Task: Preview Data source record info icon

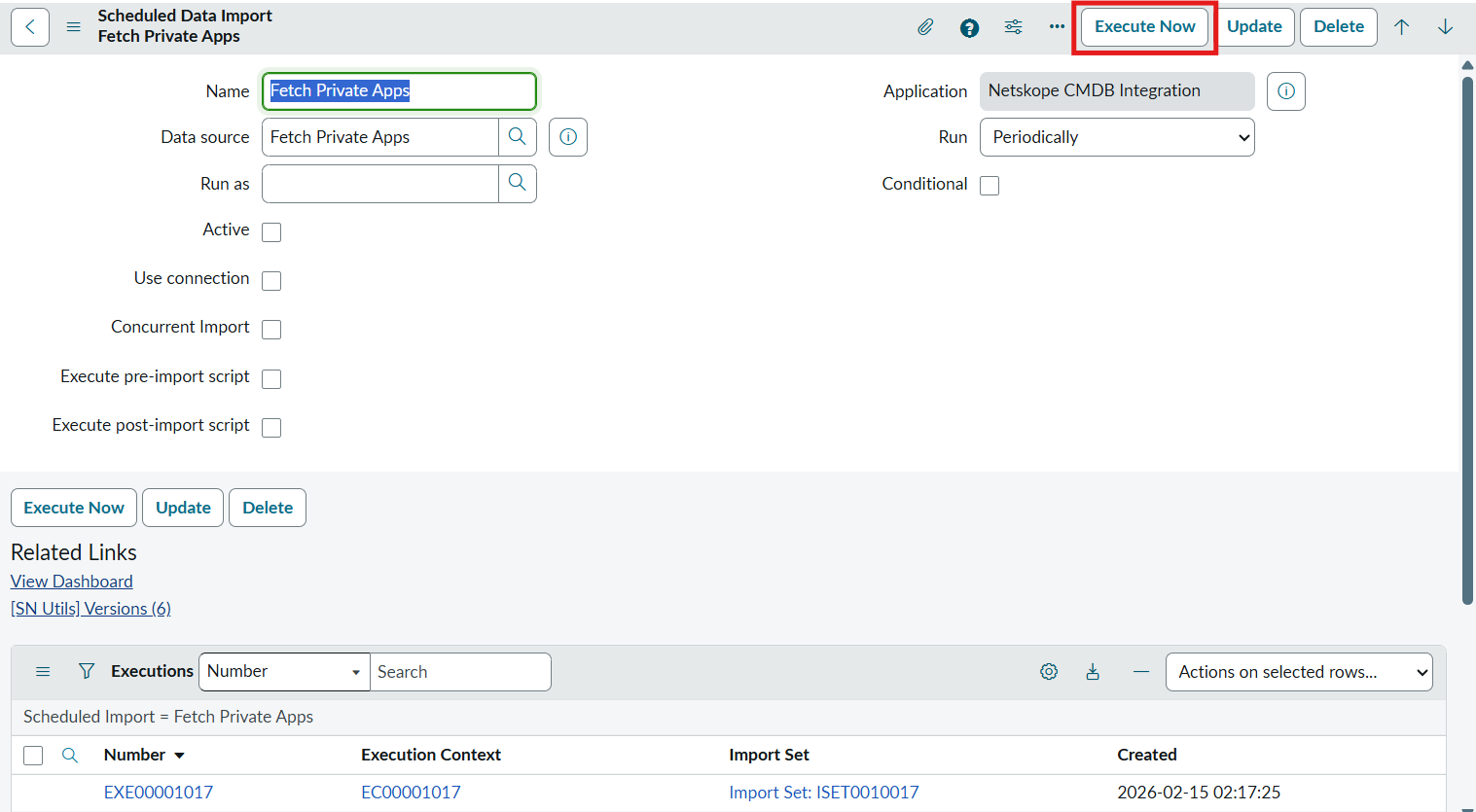Action: pyautogui.click(x=568, y=137)
